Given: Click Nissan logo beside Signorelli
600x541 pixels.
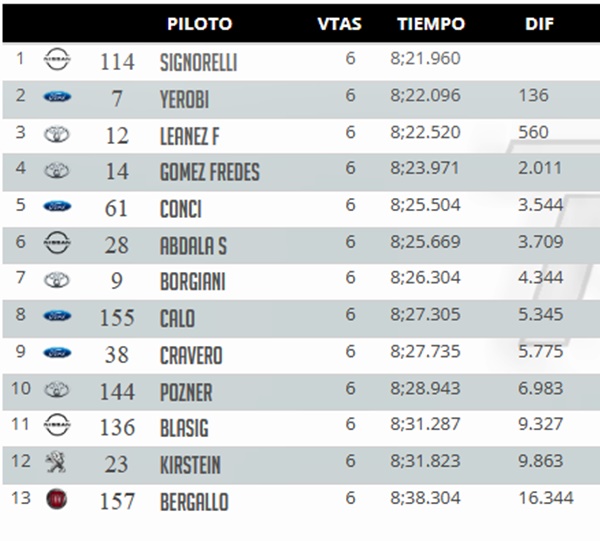Looking at the screenshot, I should click(x=57, y=59).
